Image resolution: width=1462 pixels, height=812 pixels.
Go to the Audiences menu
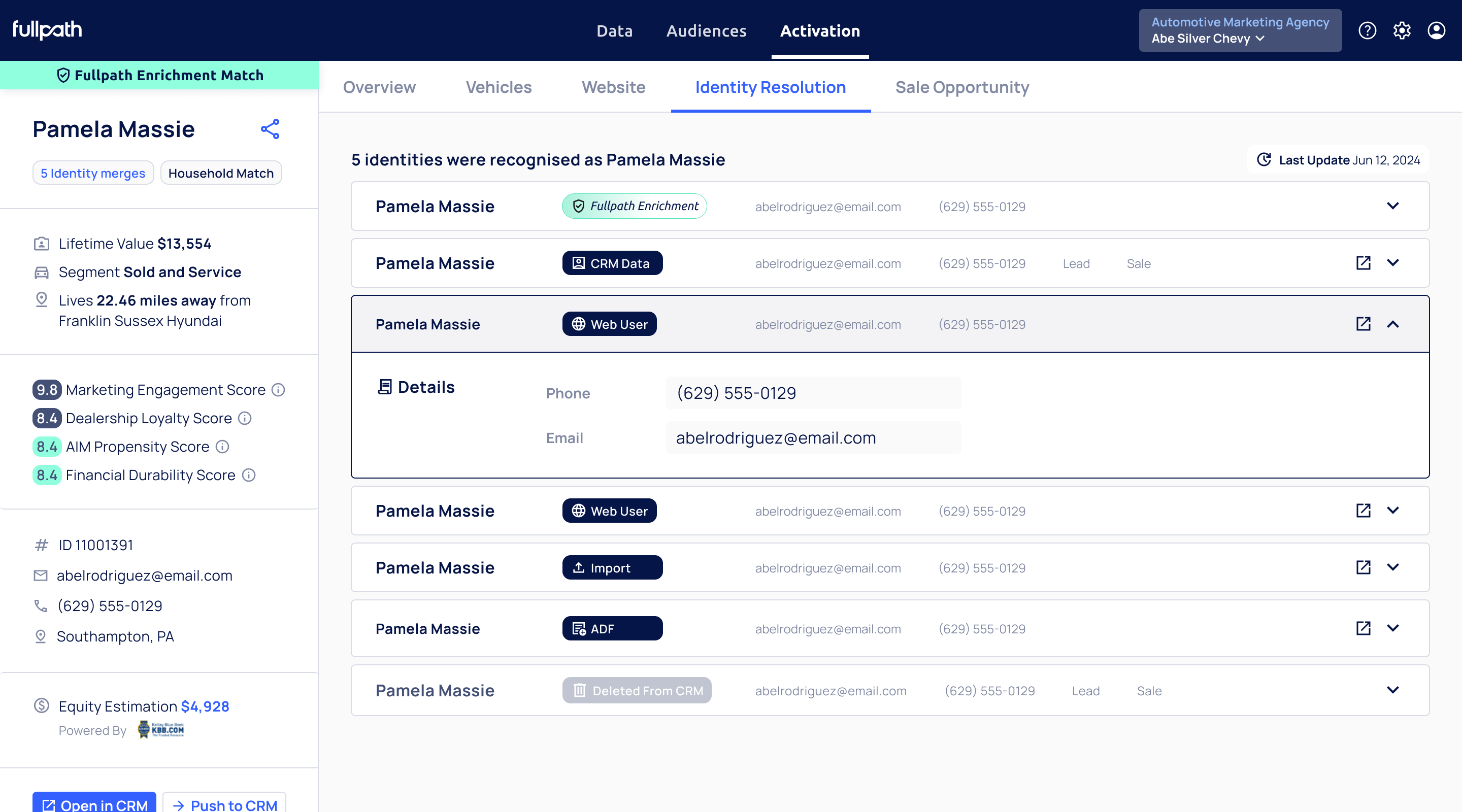click(706, 30)
